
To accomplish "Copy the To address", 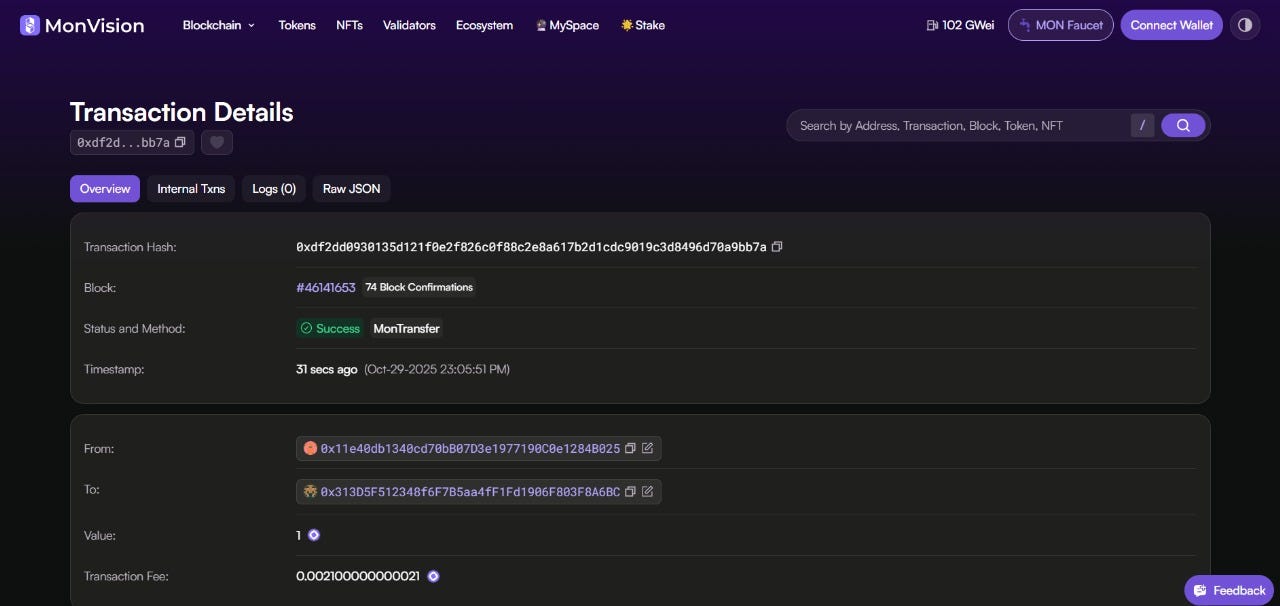I will [x=630, y=492].
